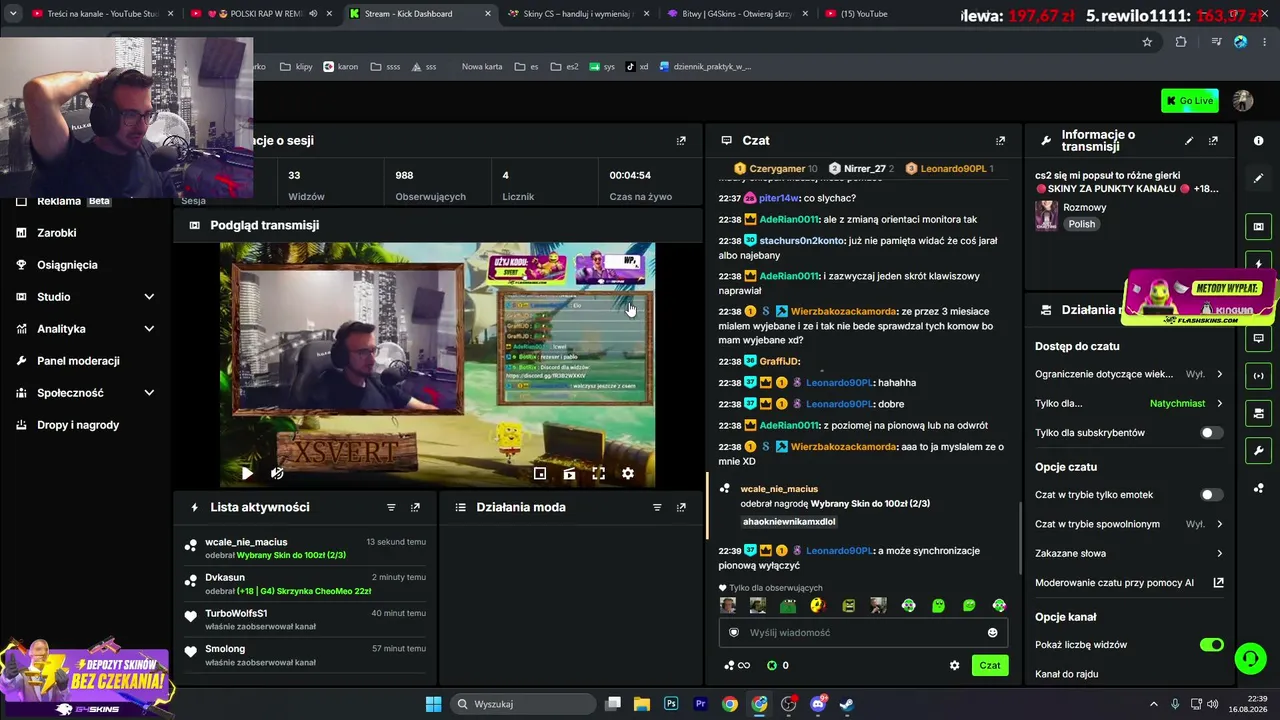Toggle theater mode on stream preview
1280x720 pixels.
[569, 474]
